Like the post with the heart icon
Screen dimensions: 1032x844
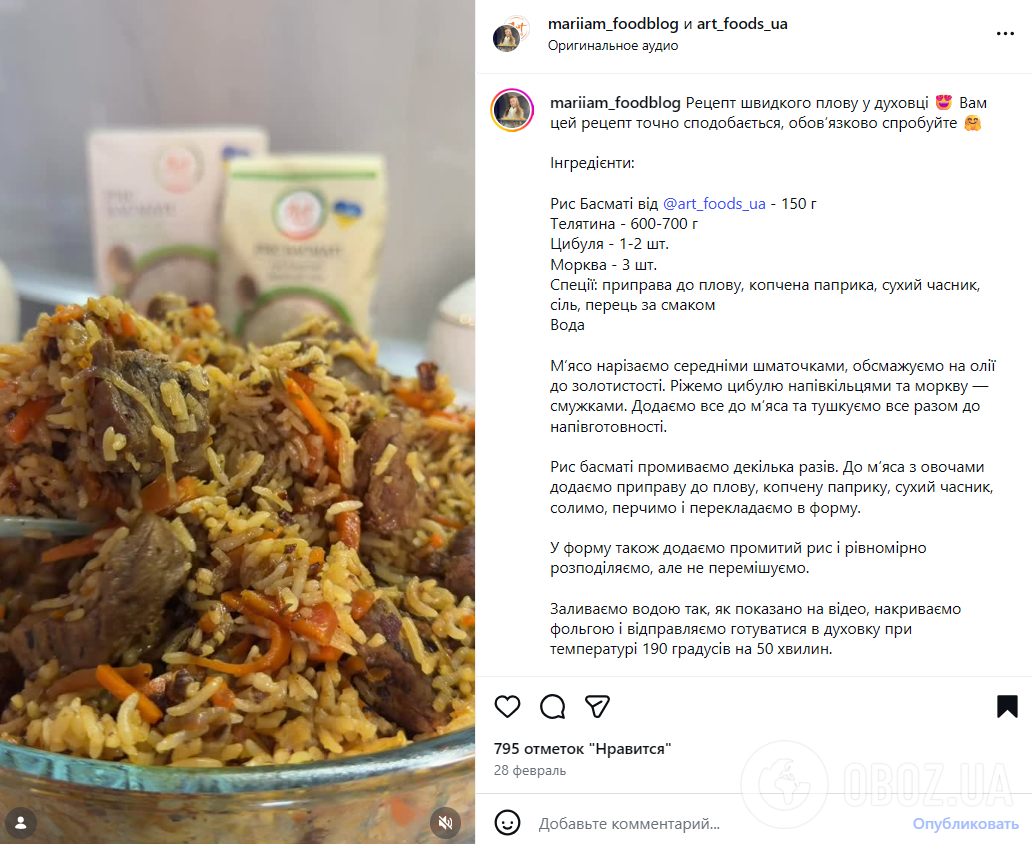click(x=507, y=706)
